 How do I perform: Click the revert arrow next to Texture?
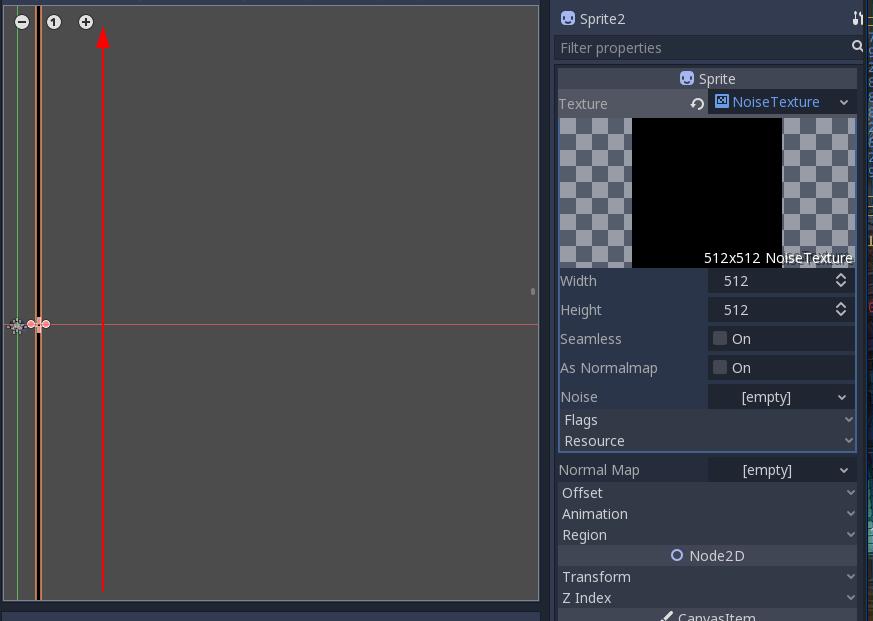pyautogui.click(x=697, y=102)
